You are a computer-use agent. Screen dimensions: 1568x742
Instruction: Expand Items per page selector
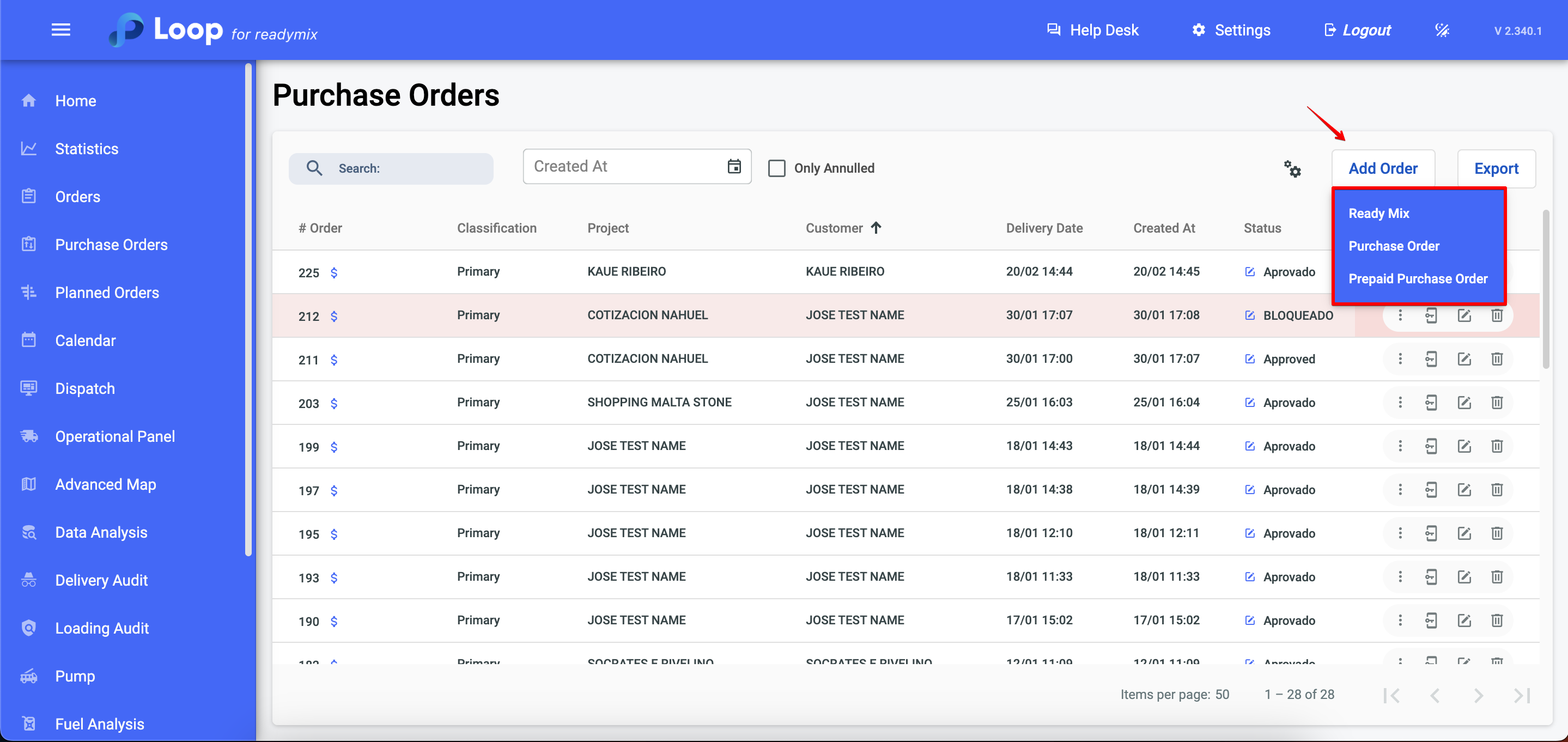point(1221,695)
